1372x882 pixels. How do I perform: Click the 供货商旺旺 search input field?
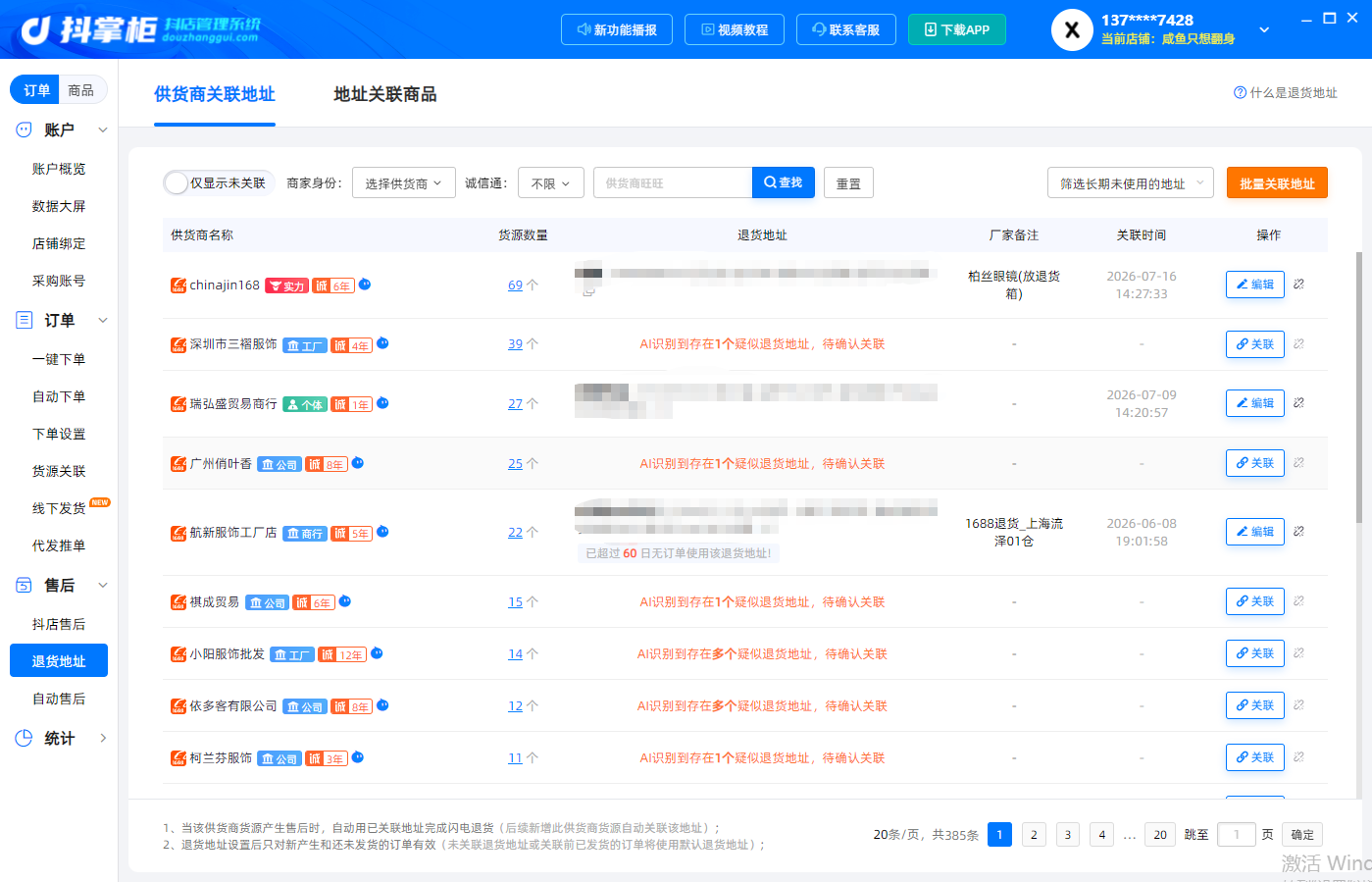(x=673, y=183)
